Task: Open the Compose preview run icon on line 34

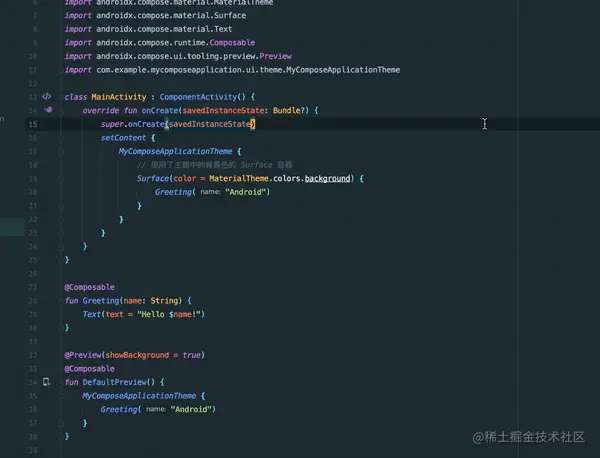Action: [46, 381]
